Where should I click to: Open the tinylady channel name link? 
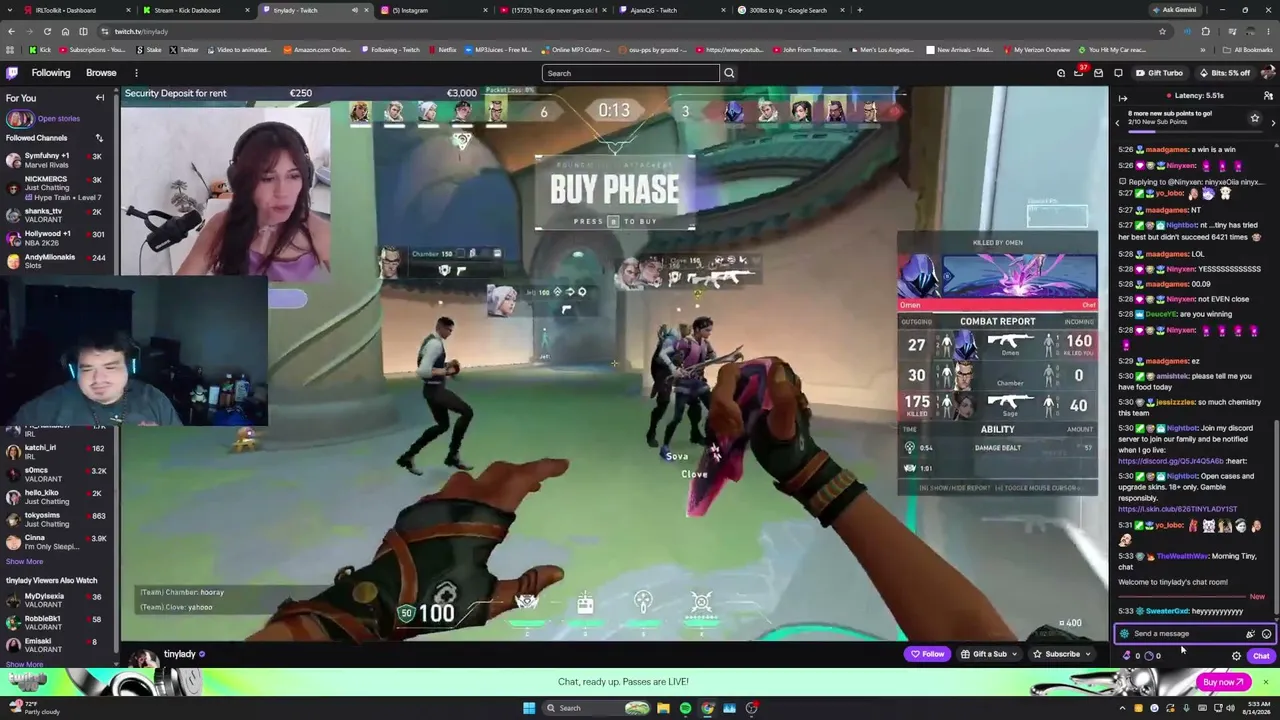pos(179,654)
